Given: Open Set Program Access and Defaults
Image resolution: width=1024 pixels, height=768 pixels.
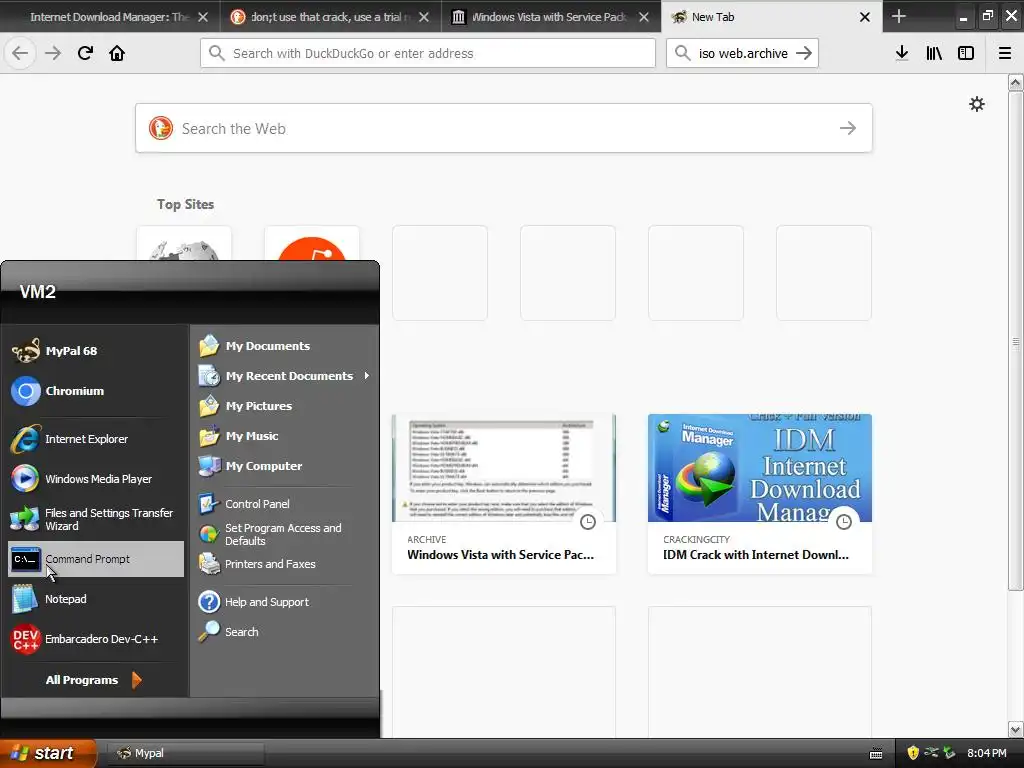Looking at the screenshot, I should pos(284,534).
